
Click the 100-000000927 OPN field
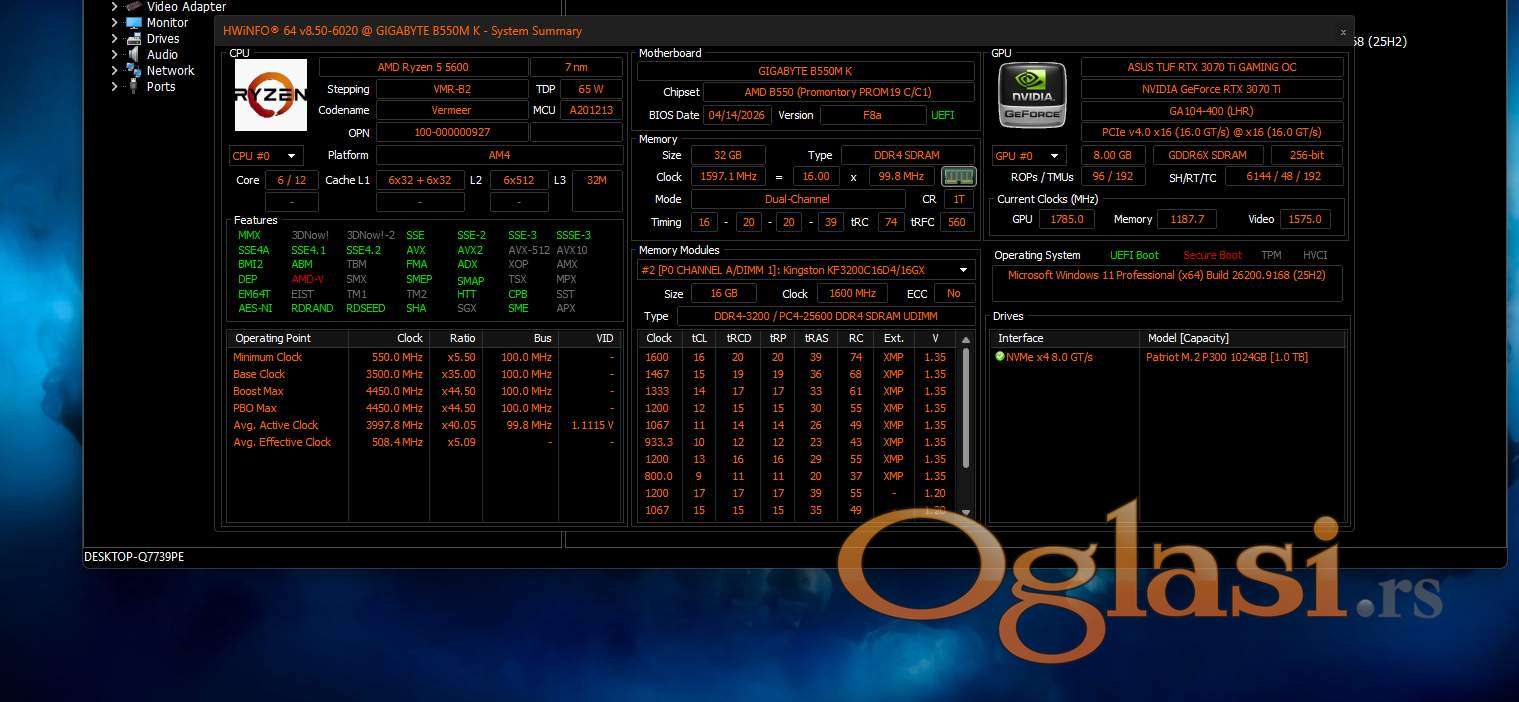coord(451,132)
